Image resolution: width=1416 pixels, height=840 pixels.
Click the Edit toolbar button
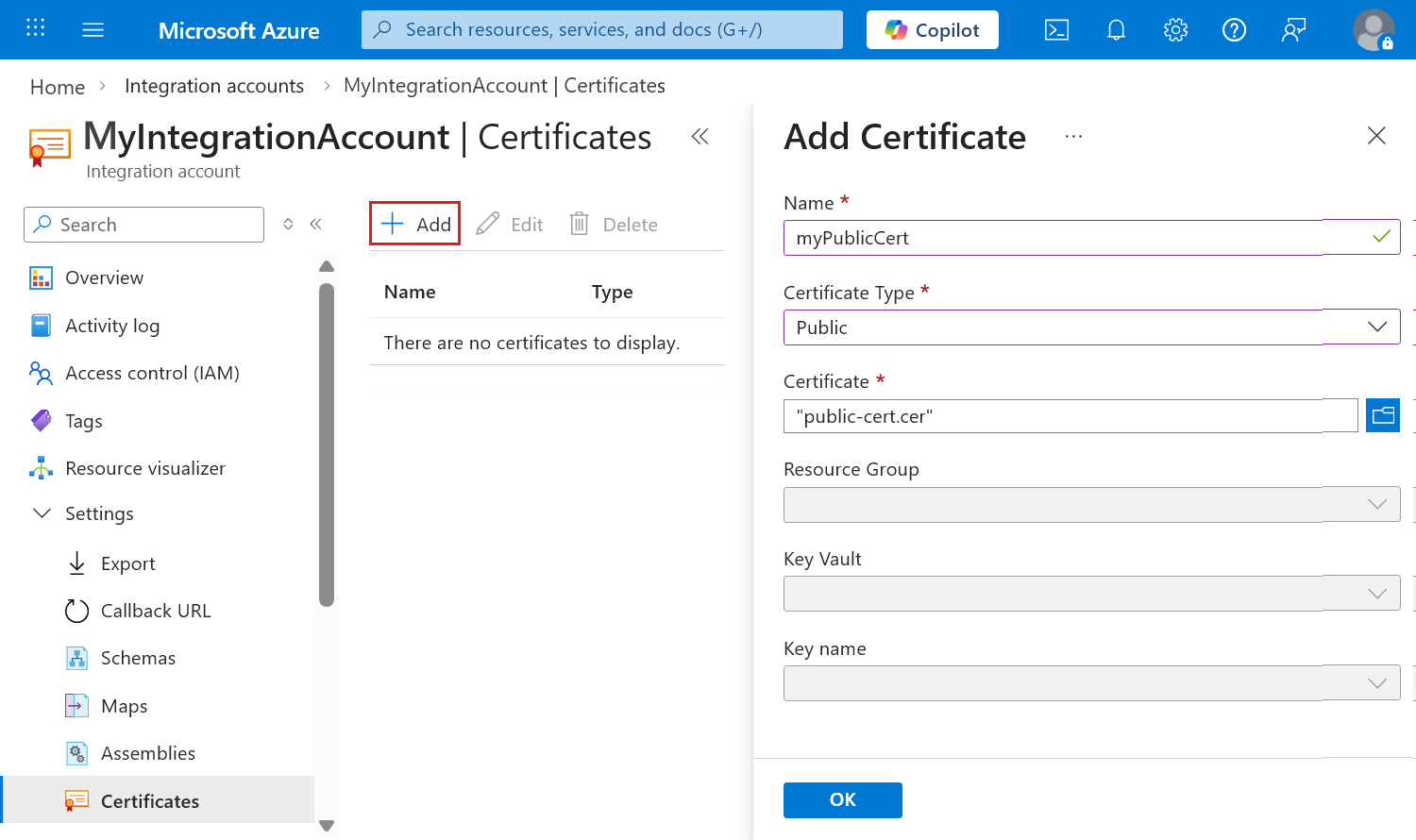510,225
